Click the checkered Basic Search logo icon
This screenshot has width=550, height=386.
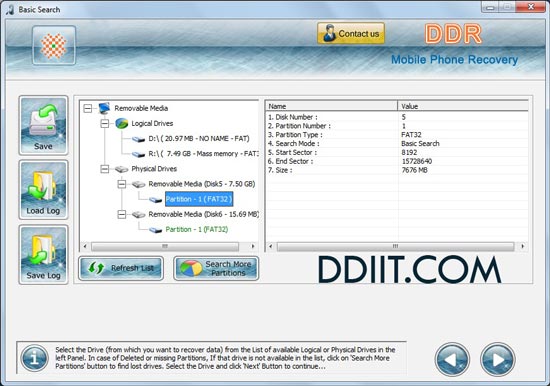54,46
